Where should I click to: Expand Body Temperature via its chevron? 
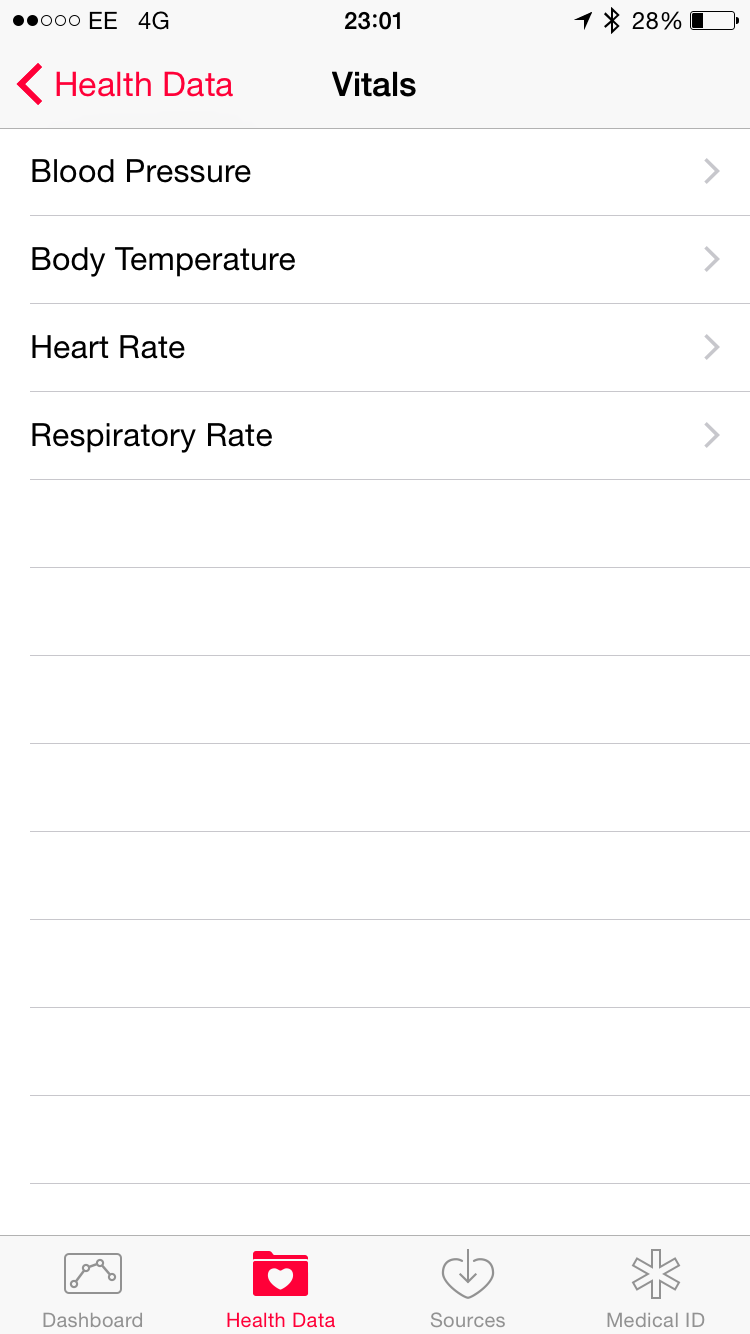pos(712,260)
